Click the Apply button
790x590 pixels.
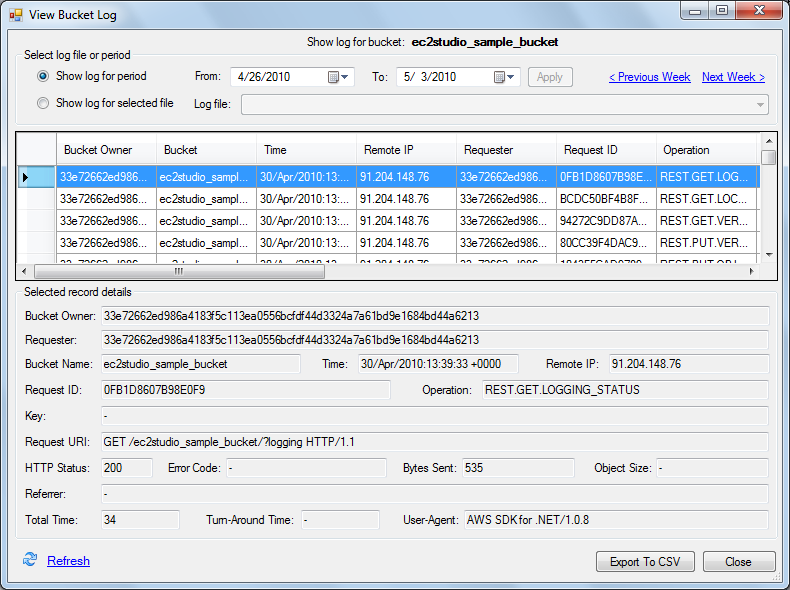point(550,77)
